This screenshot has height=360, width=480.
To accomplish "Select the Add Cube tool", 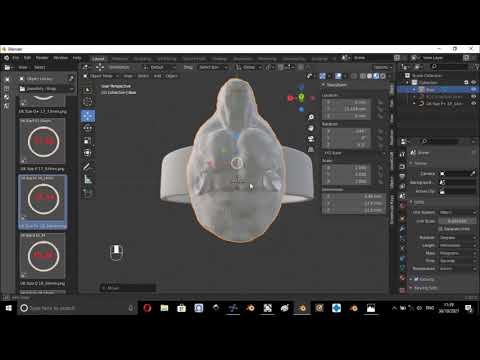I will tap(88, 193).
